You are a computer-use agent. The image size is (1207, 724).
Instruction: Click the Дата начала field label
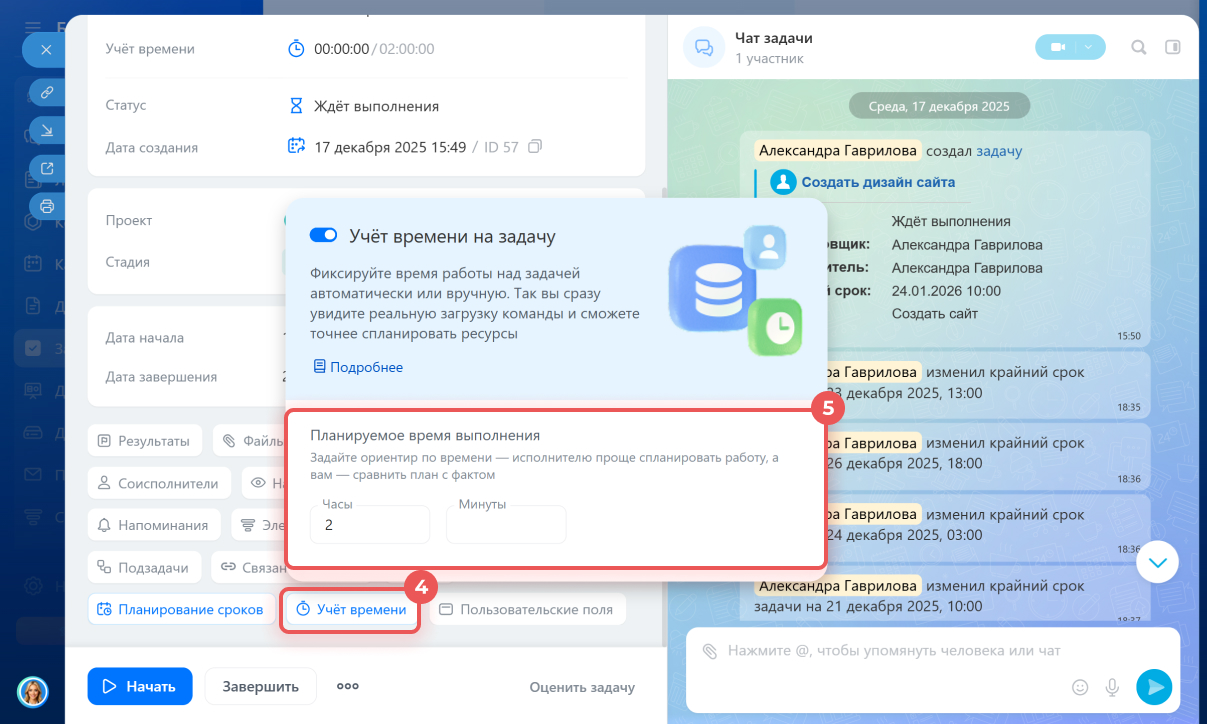(x=145, y=338)
